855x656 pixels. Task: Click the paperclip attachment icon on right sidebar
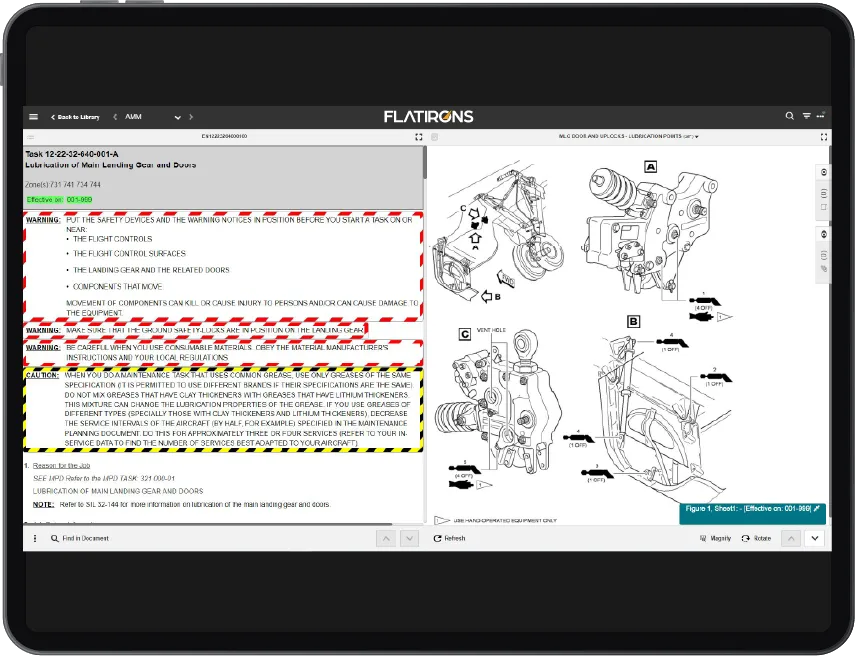[824, 269]
